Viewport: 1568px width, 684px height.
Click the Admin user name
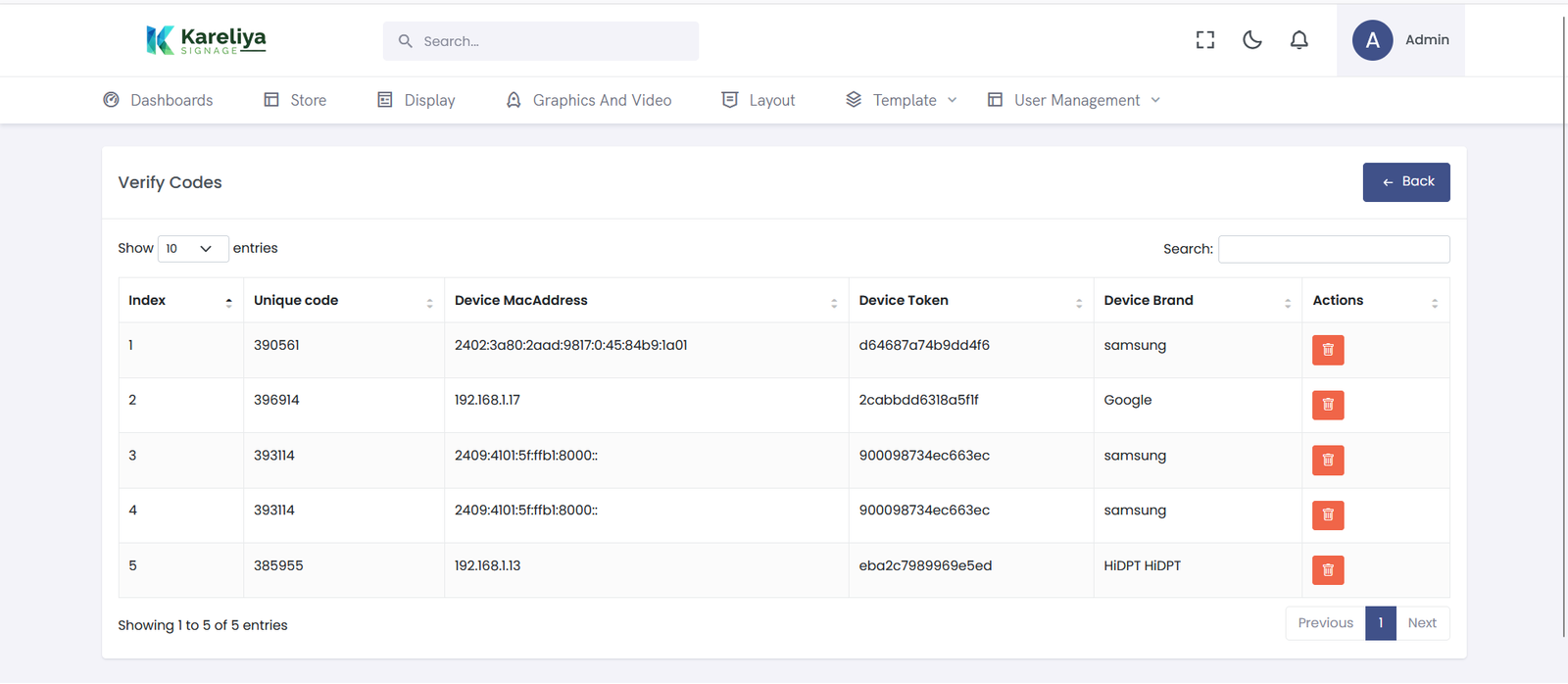coord(1427,40)
